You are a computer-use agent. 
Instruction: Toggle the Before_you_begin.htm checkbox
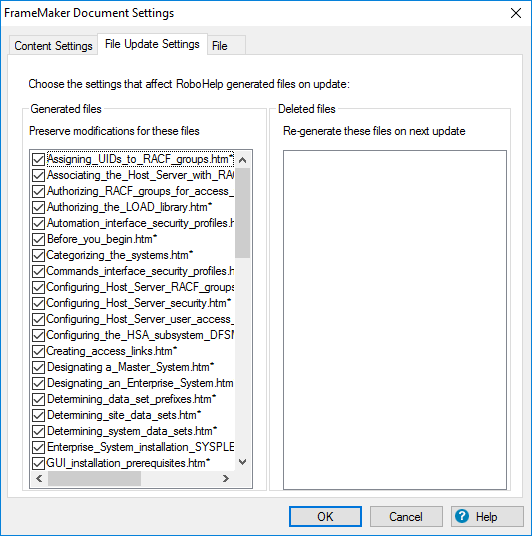pyautogui.click(x=38, y=239)
